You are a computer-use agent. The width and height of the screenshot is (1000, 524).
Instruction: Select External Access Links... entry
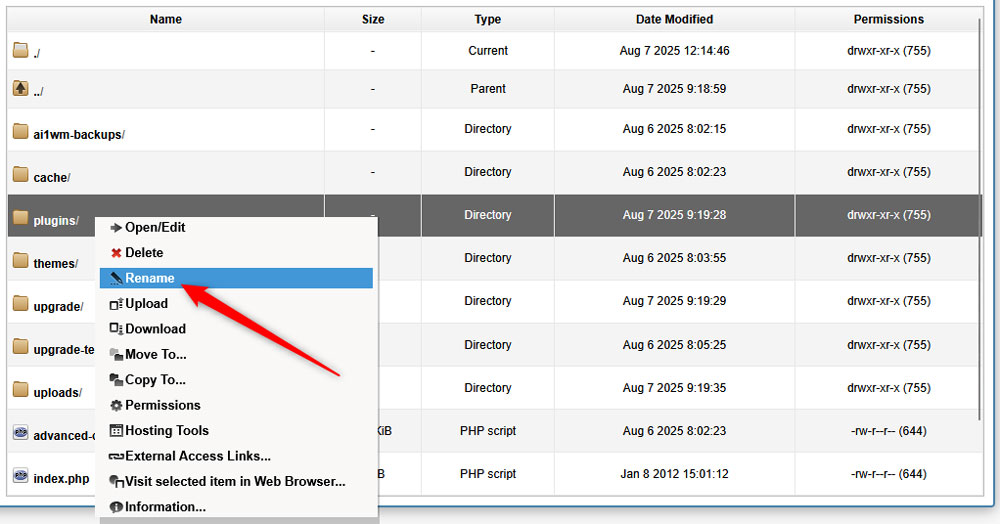point(236,456)
